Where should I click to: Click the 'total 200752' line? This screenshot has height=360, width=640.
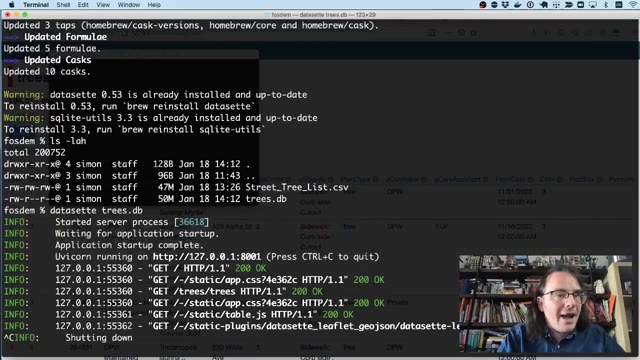[x=34, y=153]
